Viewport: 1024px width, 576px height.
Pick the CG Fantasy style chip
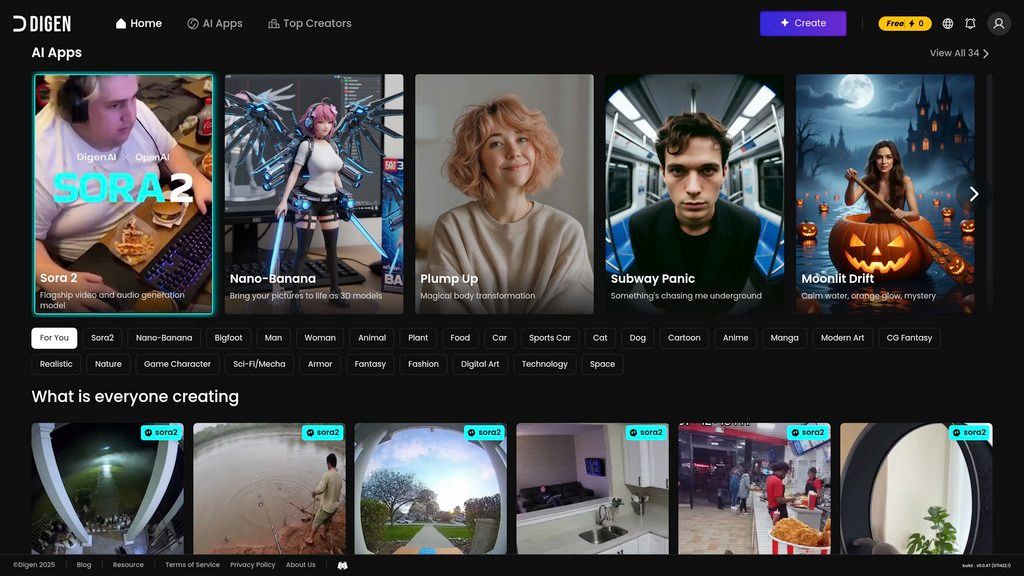909,338
